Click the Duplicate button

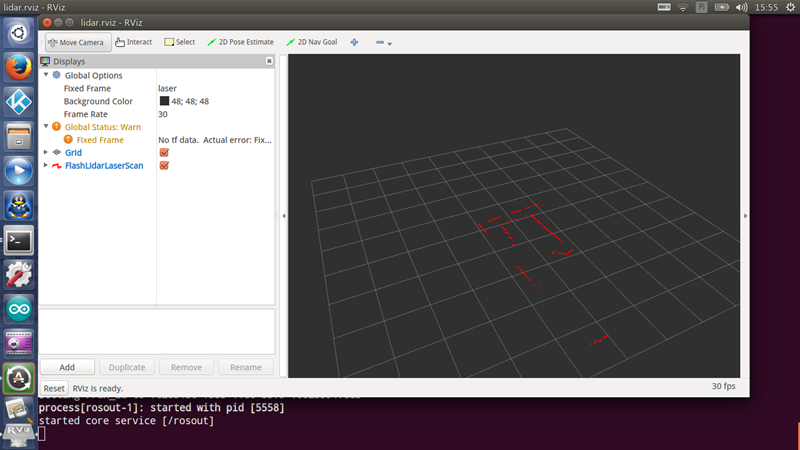127,367
